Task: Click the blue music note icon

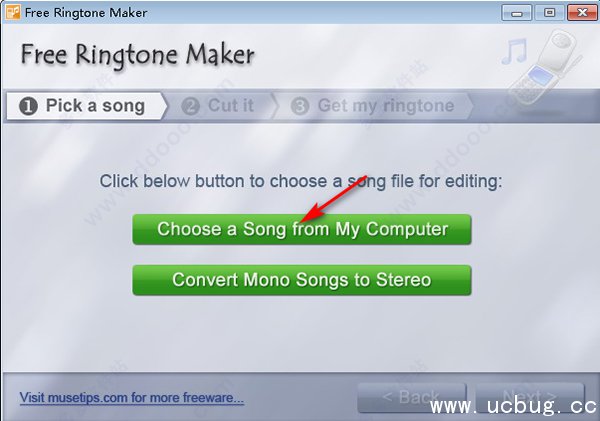Action: point(515,51)
